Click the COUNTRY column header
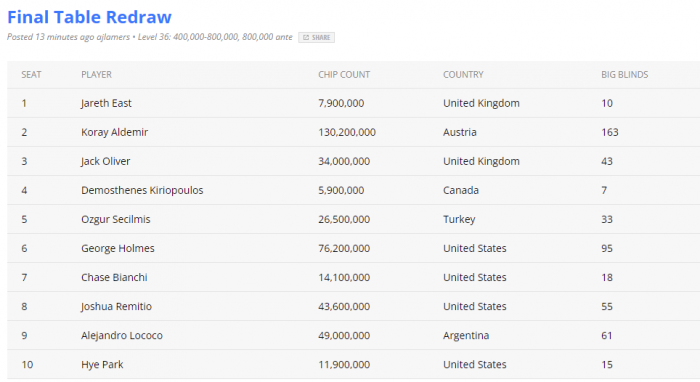The width and height of the screenshot is (700, 382). tap(463, 75)
